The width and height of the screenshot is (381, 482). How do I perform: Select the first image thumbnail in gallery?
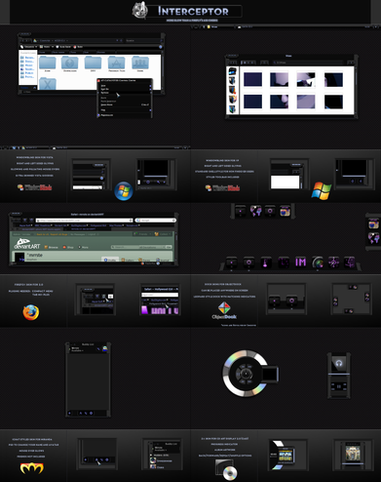pyautogui.click(x=253, y=80)
